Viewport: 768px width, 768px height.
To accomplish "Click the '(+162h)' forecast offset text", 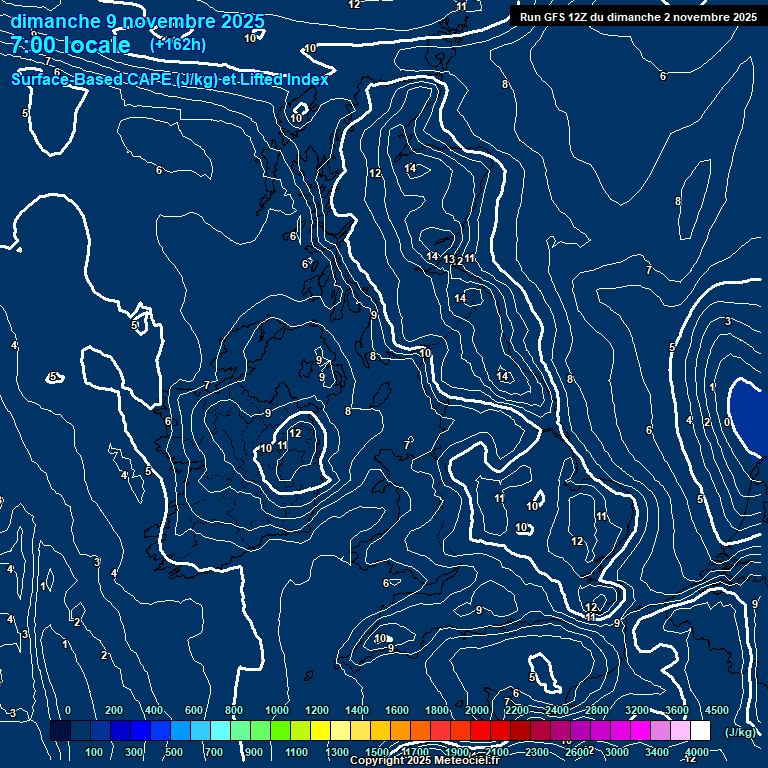I will [178, 45].
